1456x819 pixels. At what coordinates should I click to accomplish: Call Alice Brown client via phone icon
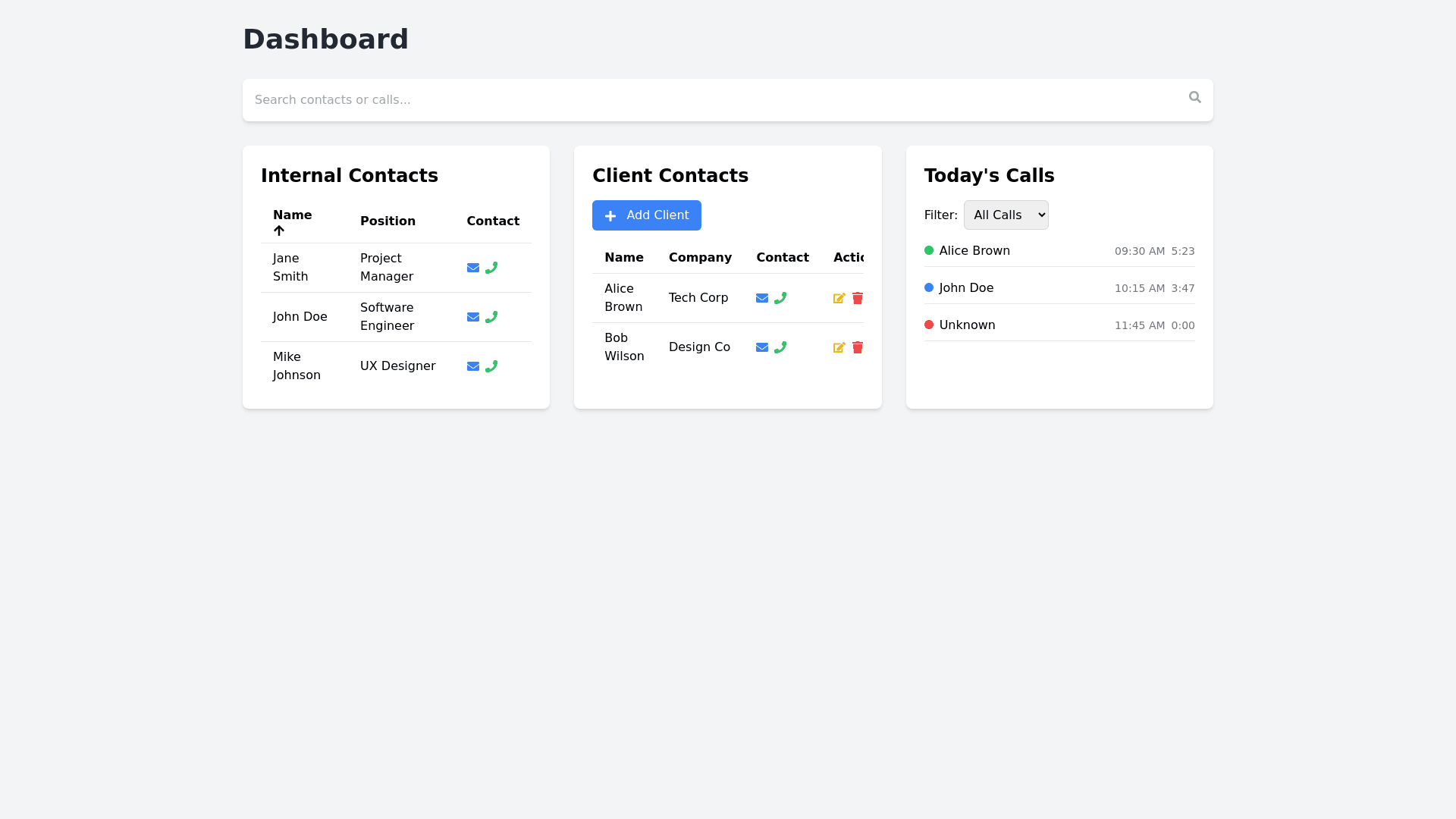click(780, 298)
